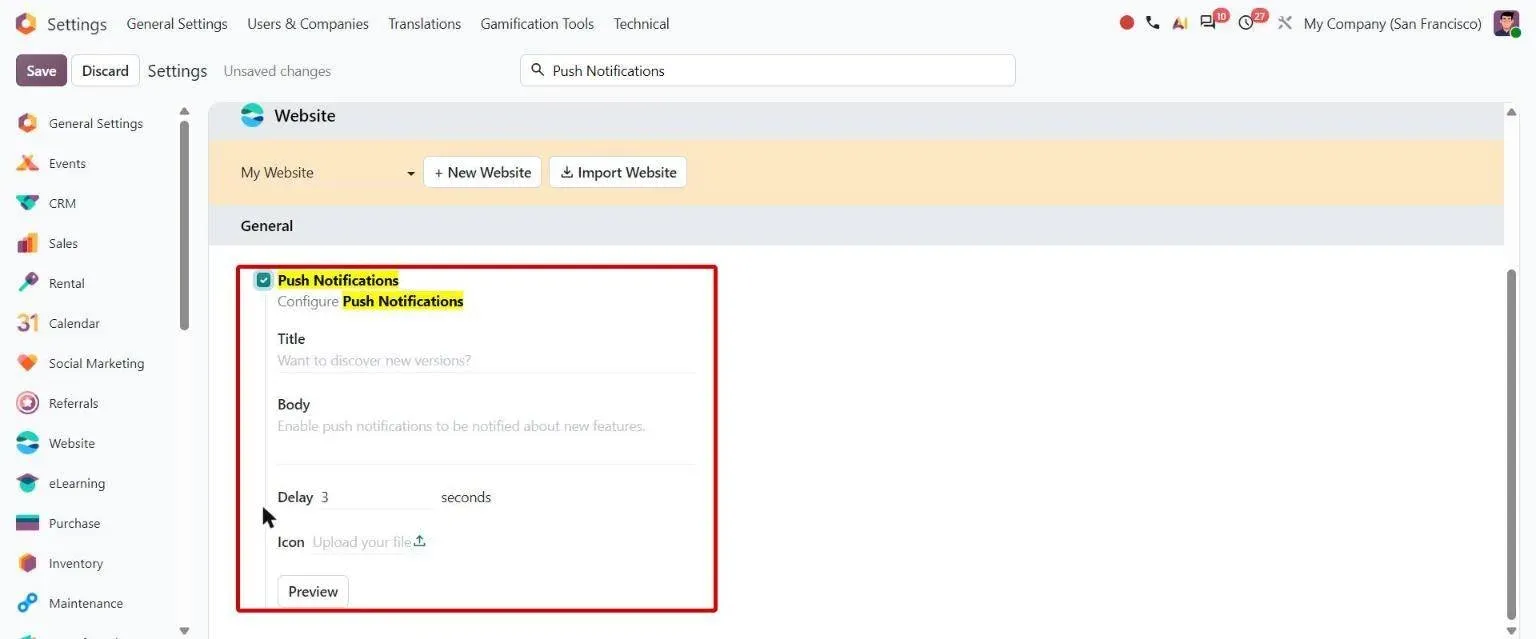Click the New Website button
This screenshot has width=1536, height=639.
482,172
